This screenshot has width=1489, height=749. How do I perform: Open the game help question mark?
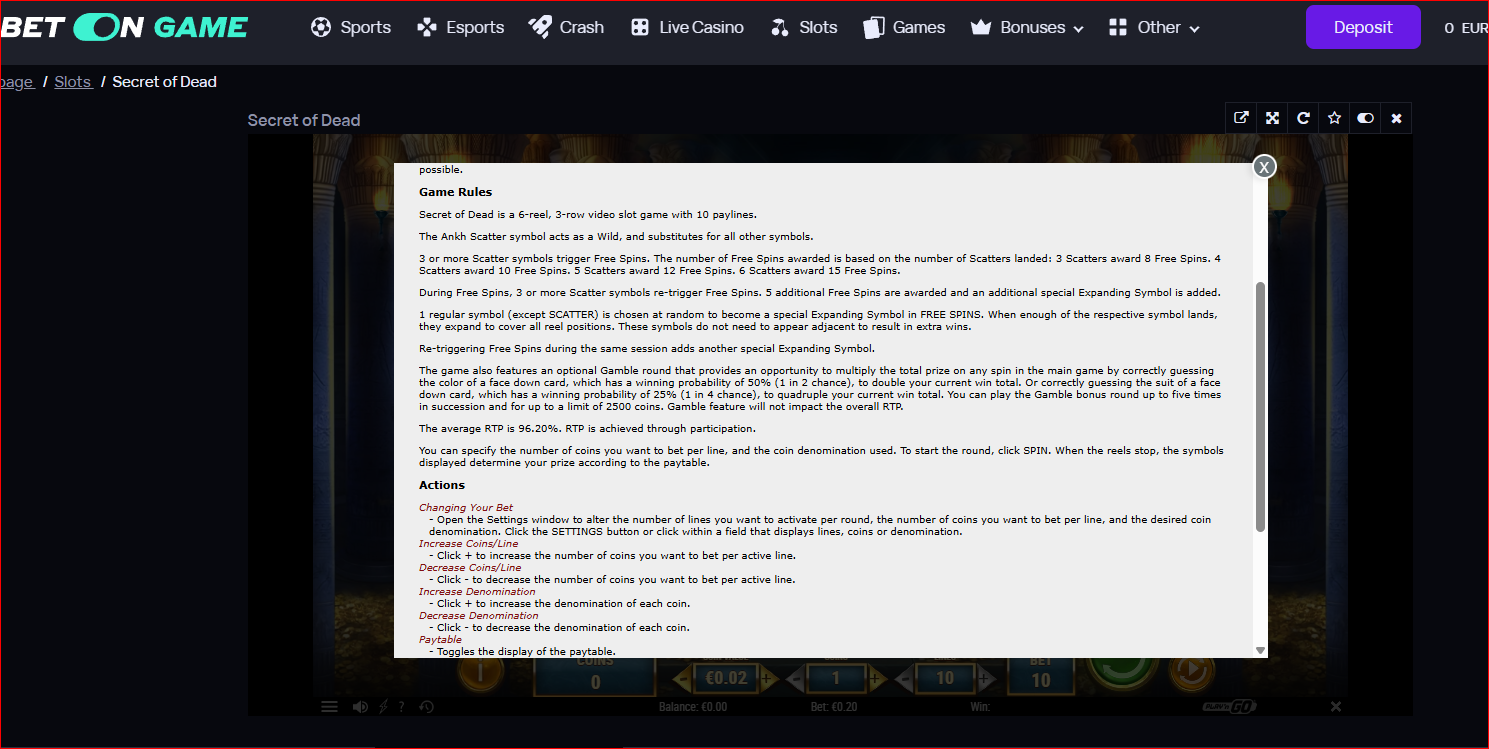click(x=402, y=707)
